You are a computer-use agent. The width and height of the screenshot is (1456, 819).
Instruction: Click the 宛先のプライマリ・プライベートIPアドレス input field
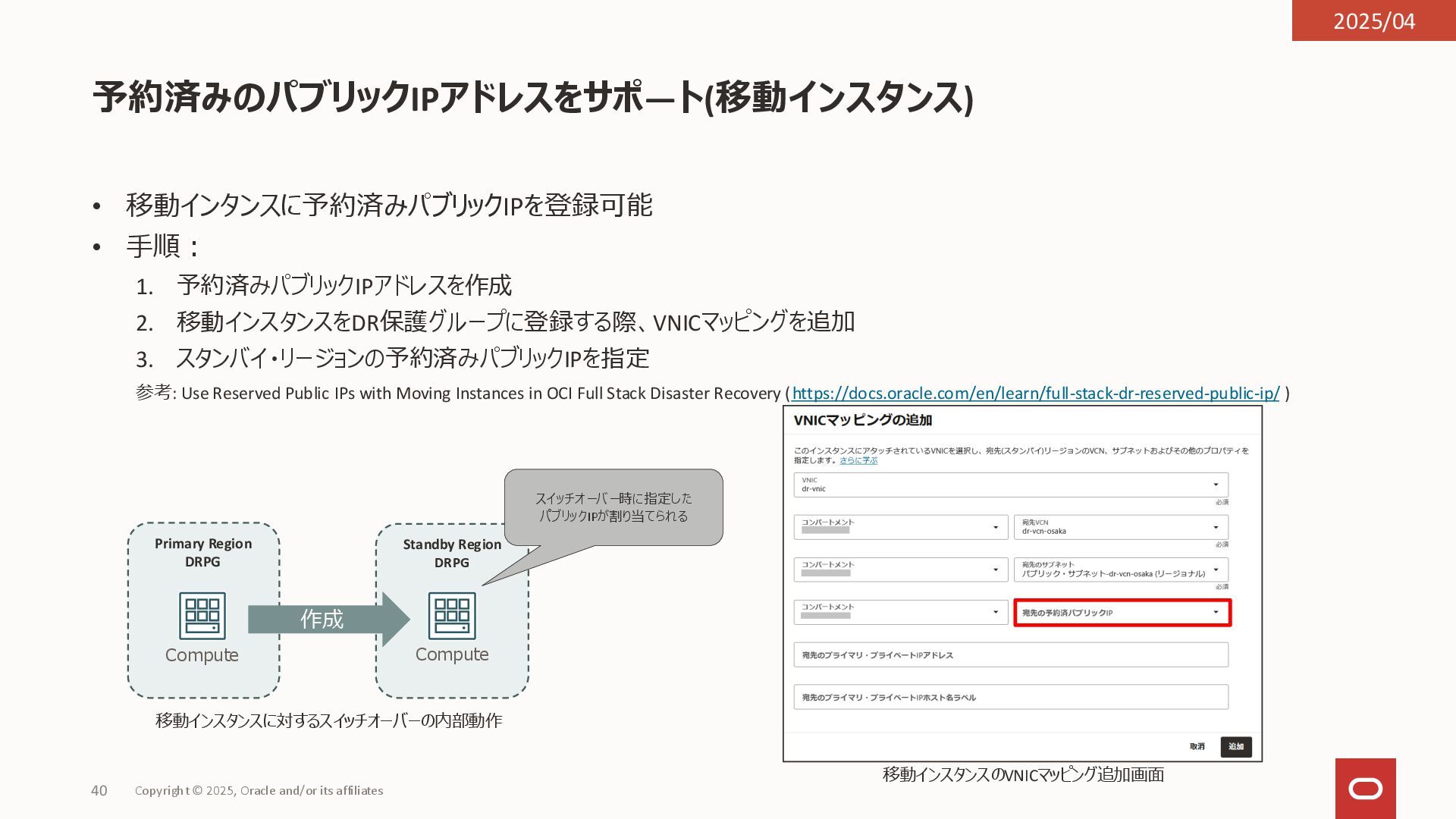1010,654
